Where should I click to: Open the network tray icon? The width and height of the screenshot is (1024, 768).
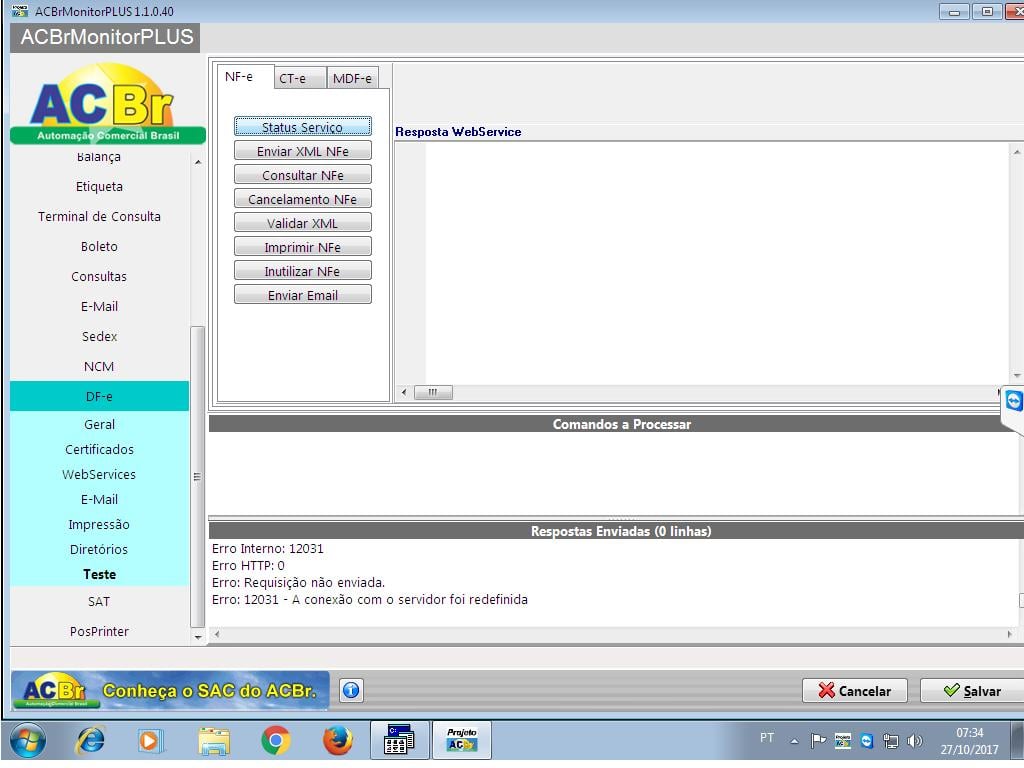pyautogui.click(x=891, y=741)
